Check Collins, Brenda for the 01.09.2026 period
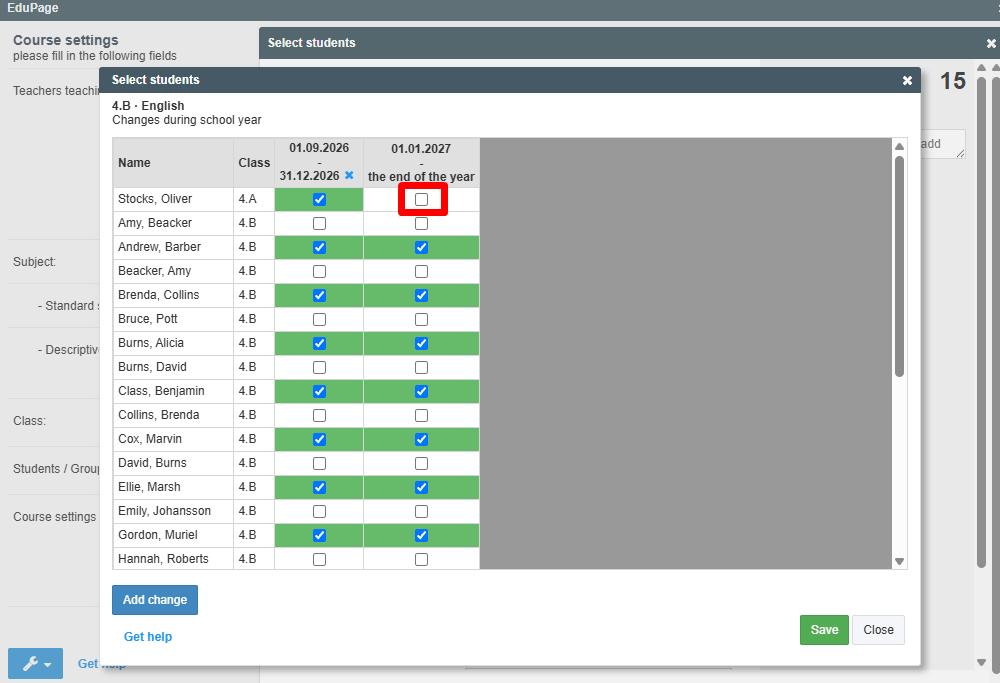This screenshot has width=1000, height=683. point(320,416)
